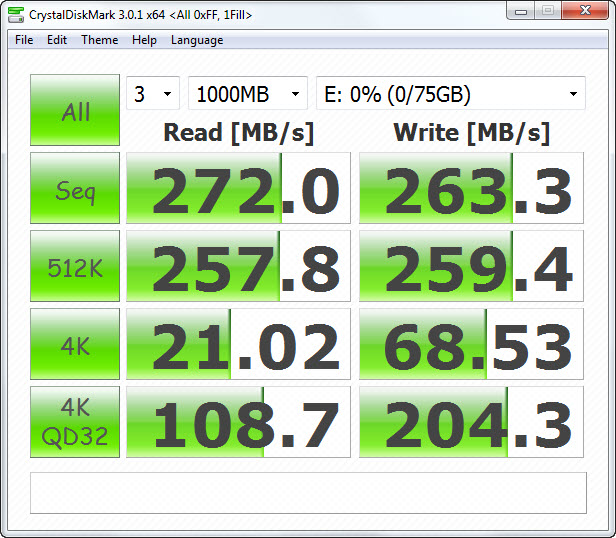
Task: Click the Seq write result 263.3
Action: (471, 188)
